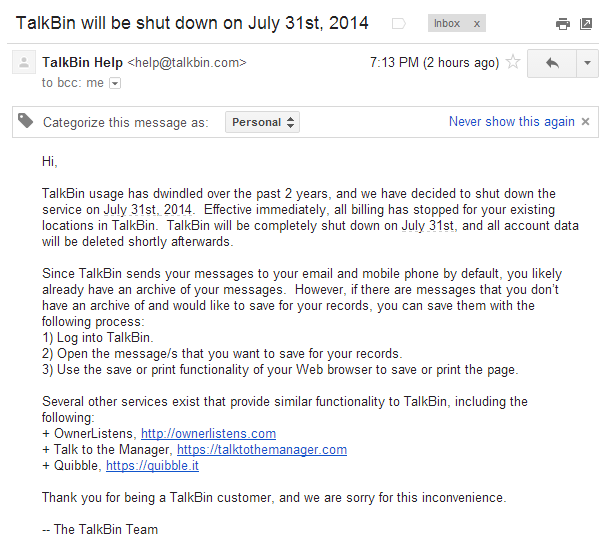This screenshot has height=559, width=607.
Task: Click the email subject line
Action: click(192, 23)
